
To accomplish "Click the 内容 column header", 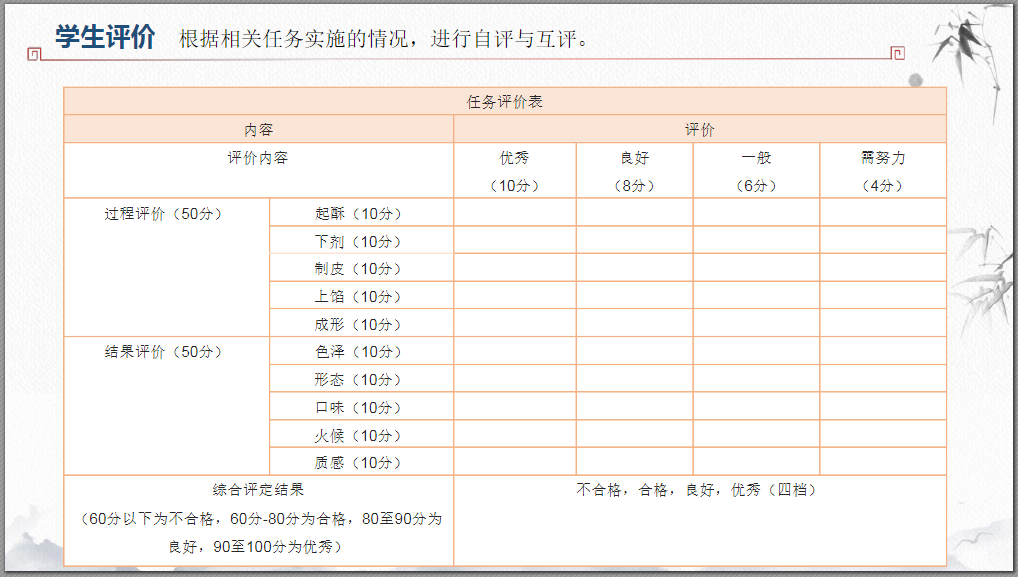I will pyautogui.click(x=258, y=129).
